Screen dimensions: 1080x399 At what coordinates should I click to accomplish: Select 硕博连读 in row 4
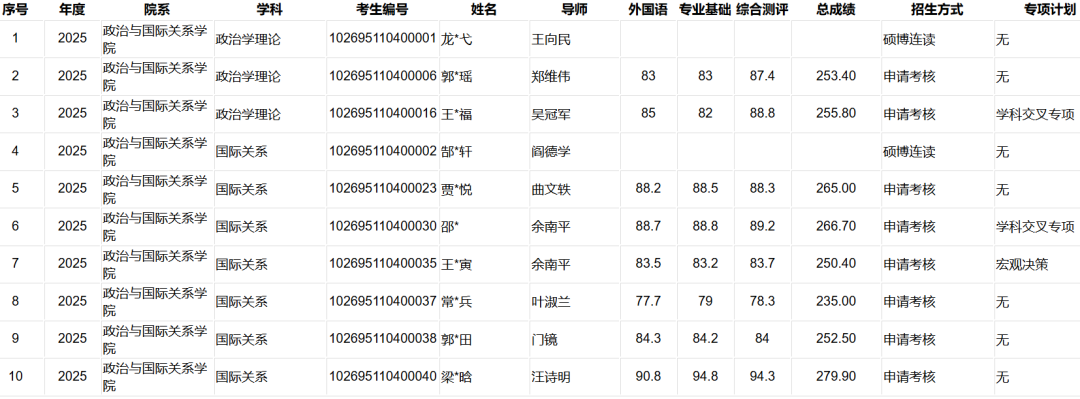coord(909,152)
